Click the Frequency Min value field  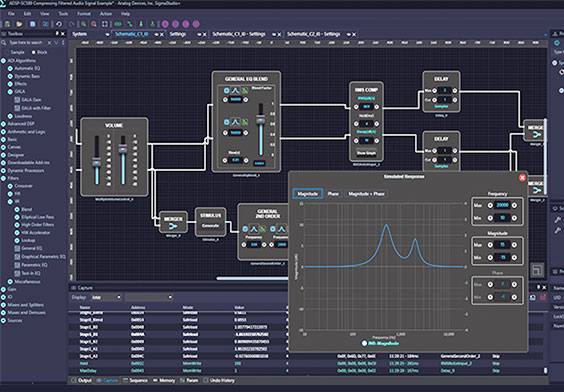pos(502,218)
